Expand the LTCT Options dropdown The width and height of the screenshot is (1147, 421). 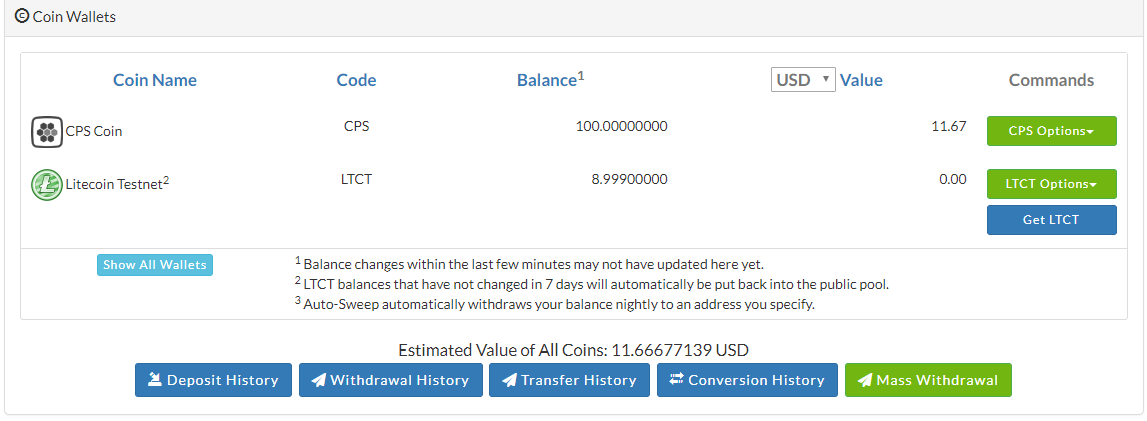(x=1051, y=184)
